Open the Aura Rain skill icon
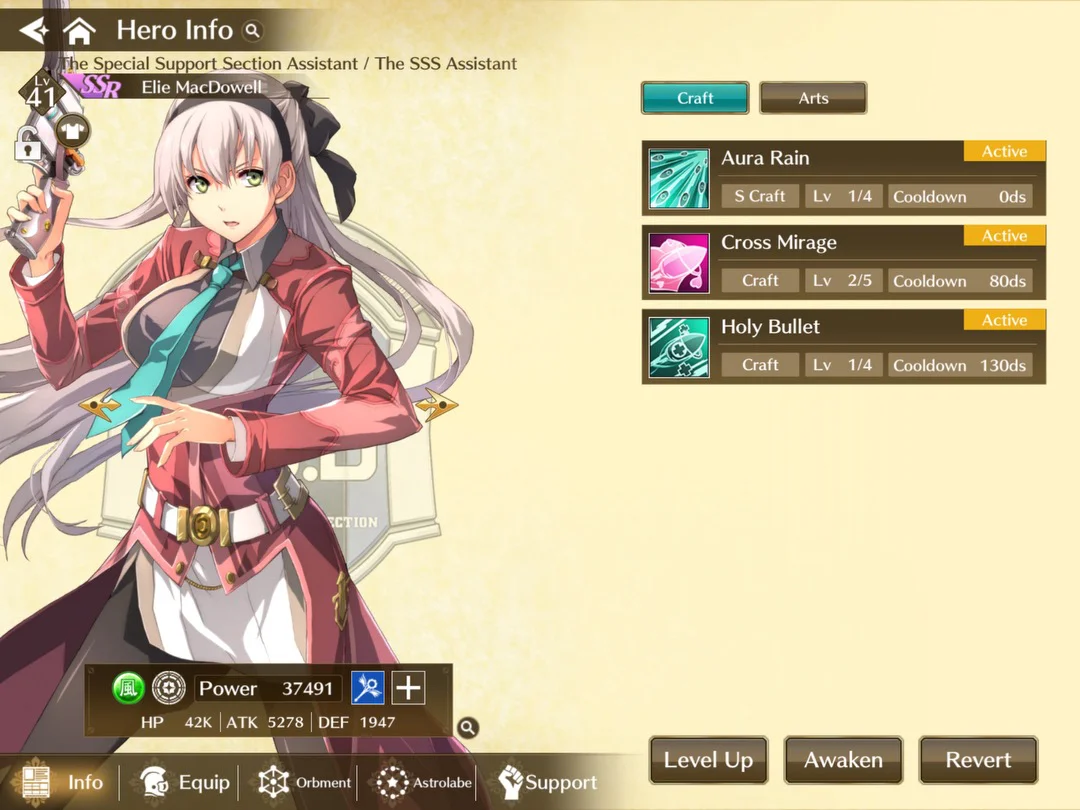The width and height of the screenshot is (1080, 810). [679, 179]
